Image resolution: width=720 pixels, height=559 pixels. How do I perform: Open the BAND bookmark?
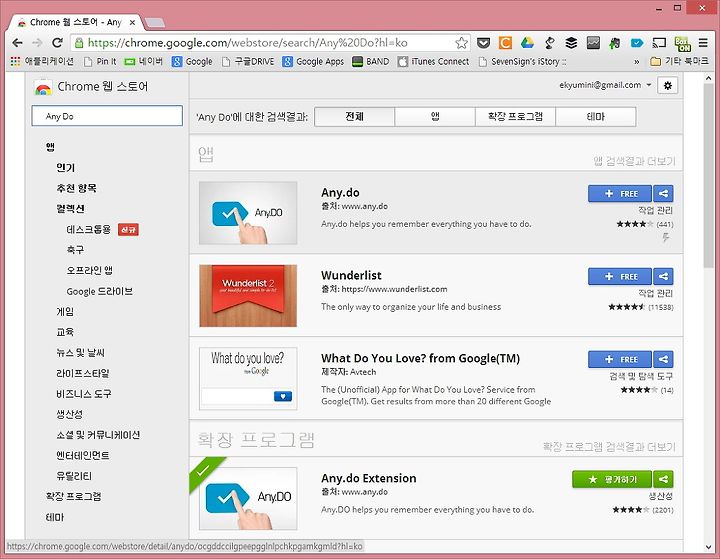coord(371,61)
